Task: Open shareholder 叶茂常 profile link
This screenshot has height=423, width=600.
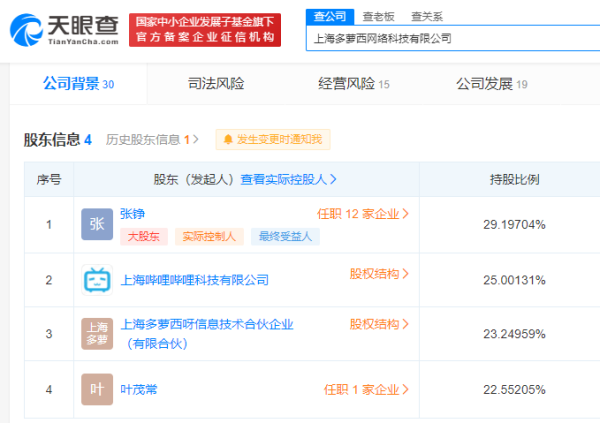Action: (139, 390)
